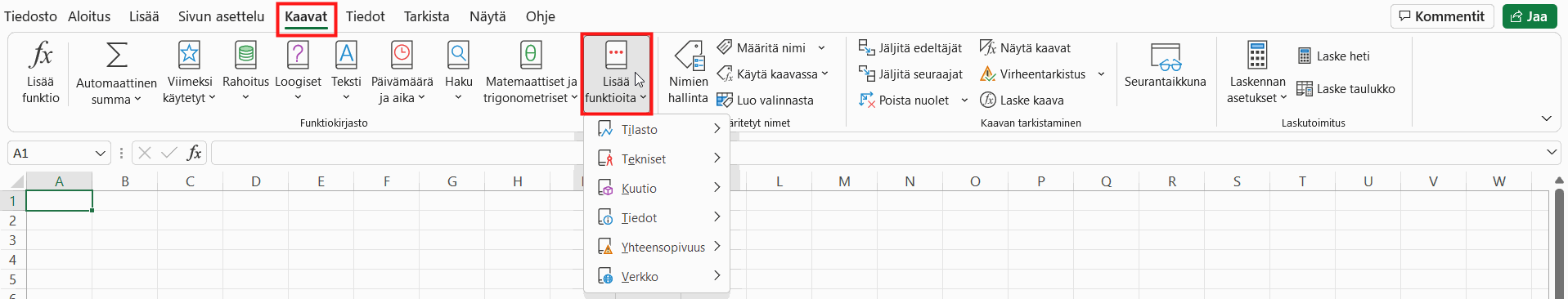Viewport: 1568px width, 299px height.
Task: Switch to the Aloitus tab
Action: click(89, 16)
